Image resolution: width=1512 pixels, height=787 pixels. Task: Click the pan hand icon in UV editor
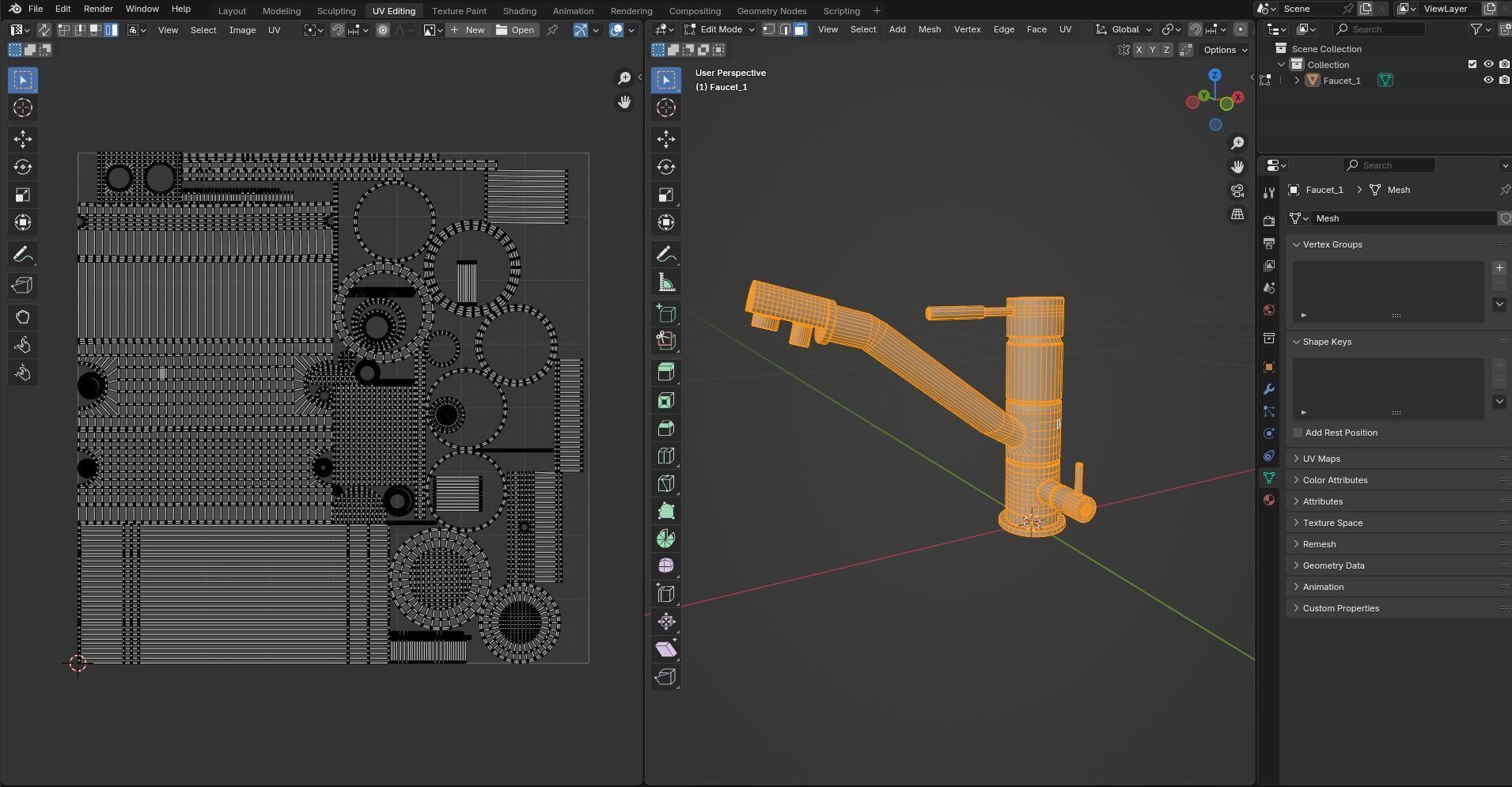coord(624,102)
